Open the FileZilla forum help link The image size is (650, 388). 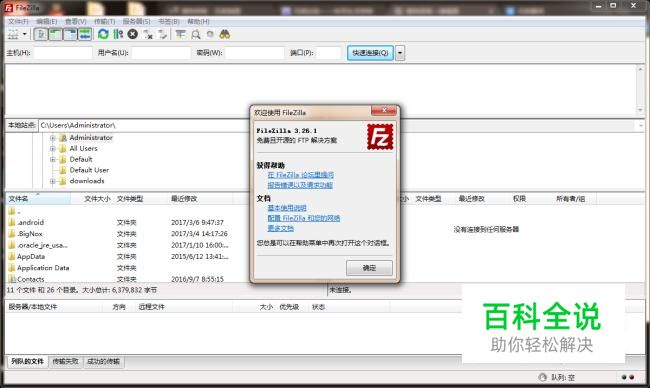301,175
